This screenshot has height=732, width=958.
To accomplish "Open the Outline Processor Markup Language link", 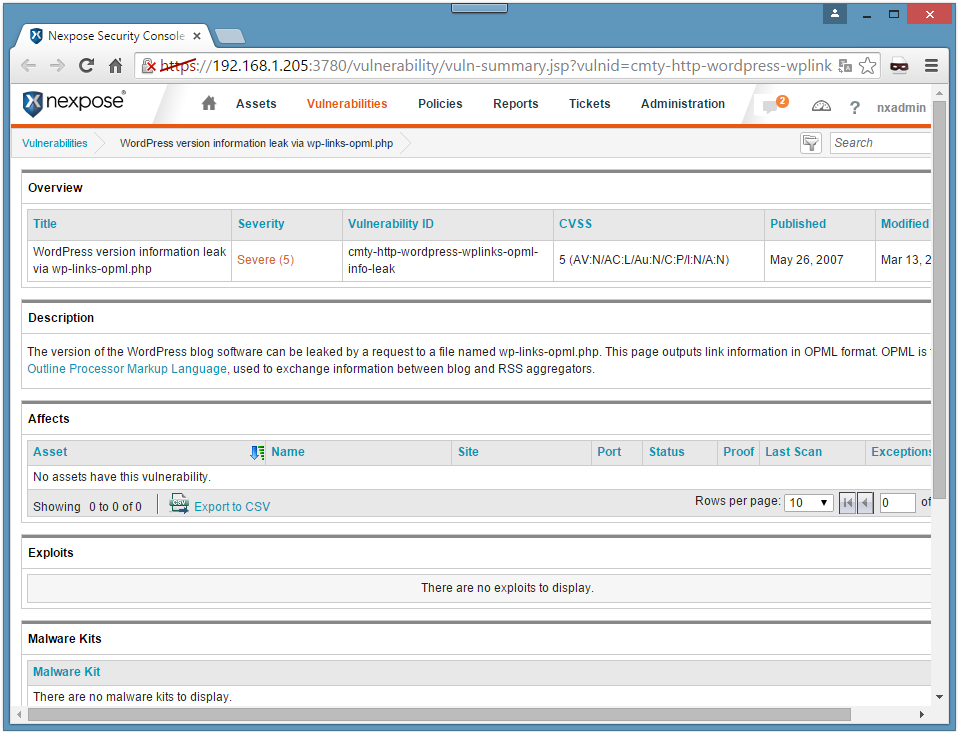I will 127,369.
